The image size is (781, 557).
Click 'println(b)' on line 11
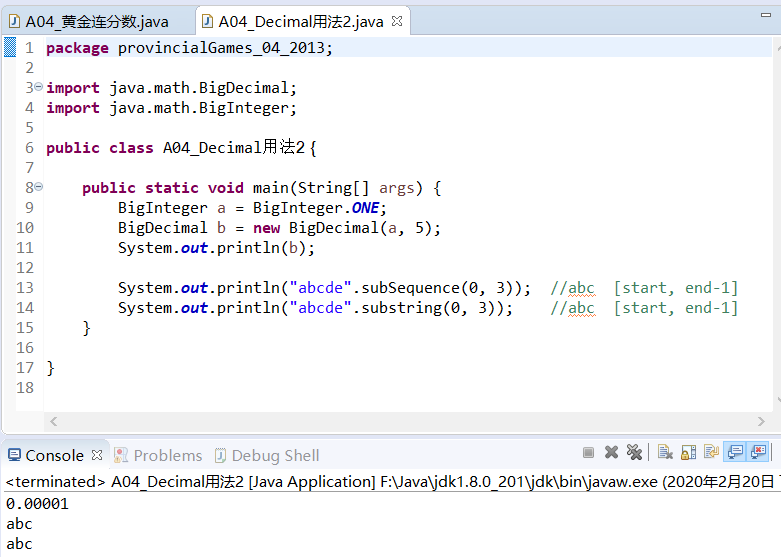coord(261,248)
